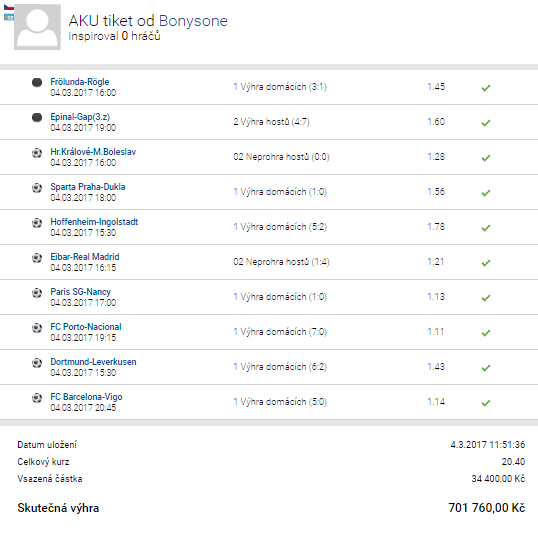Viewport: 538px width, 533px height.
Task: Open the Dortmund-Leverkusen match link
Action: pyautogui.click(x=93, y=362)
